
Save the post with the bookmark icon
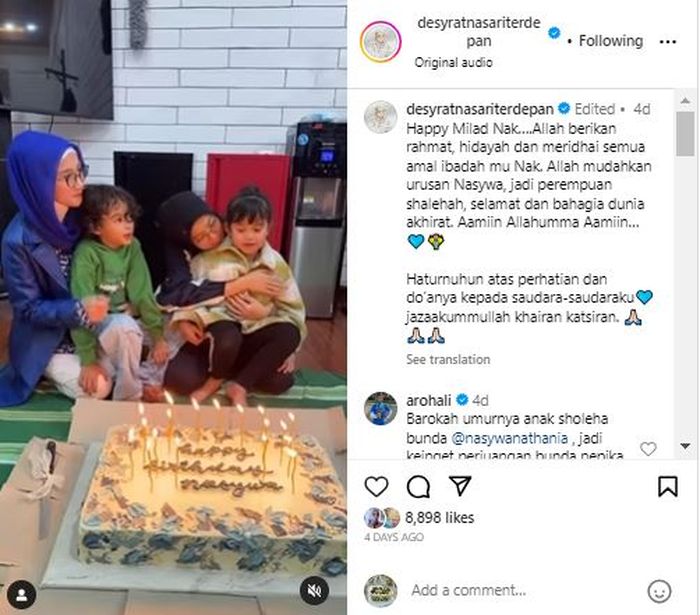tap(667, 486)
